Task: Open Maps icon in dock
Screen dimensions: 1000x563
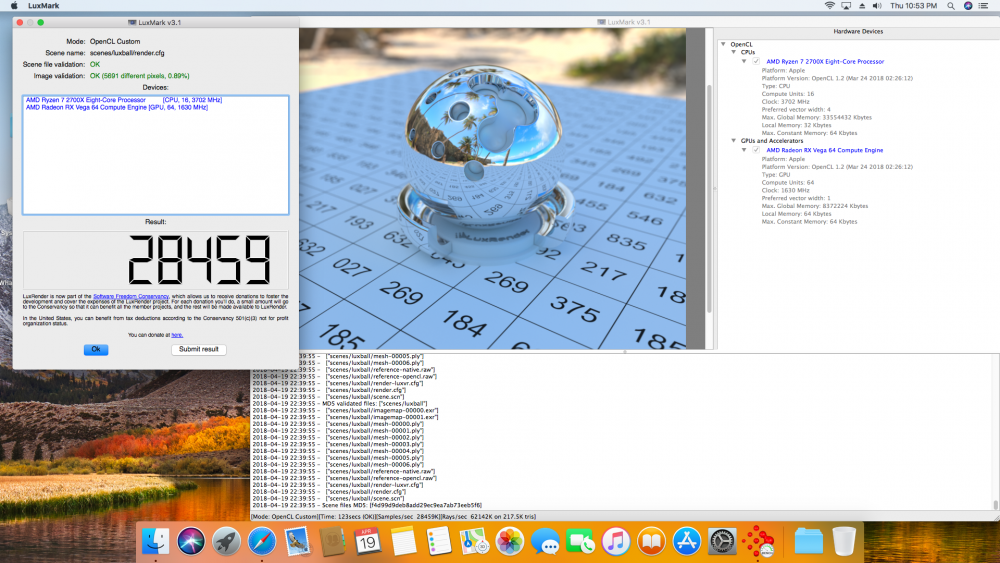Action: 474,541
